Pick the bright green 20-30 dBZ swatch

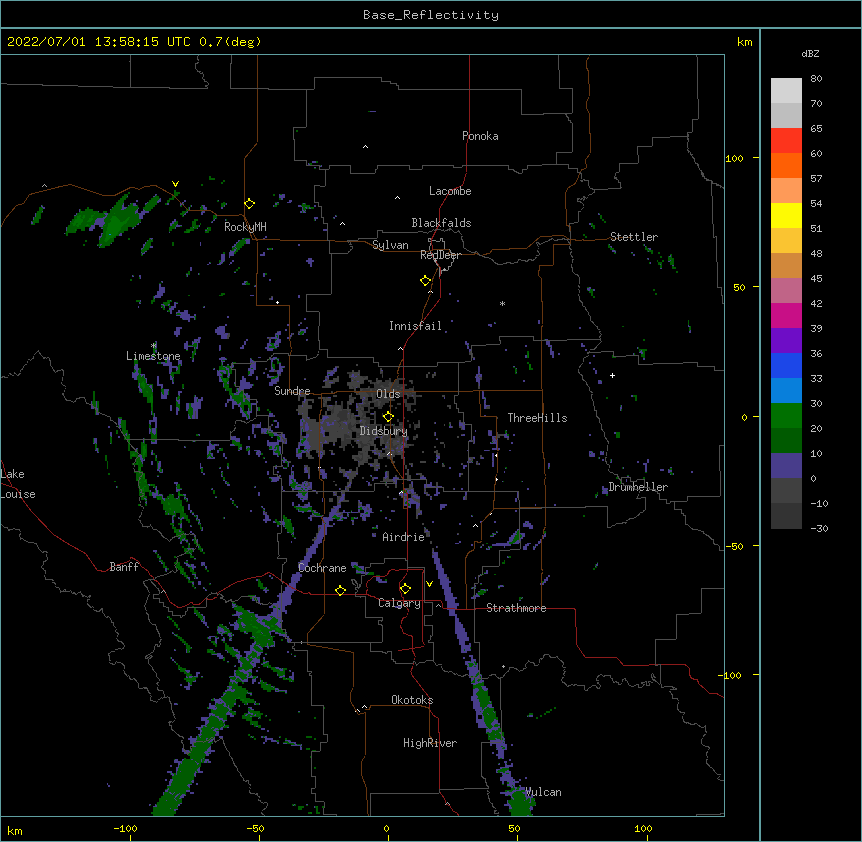[786, 416]
